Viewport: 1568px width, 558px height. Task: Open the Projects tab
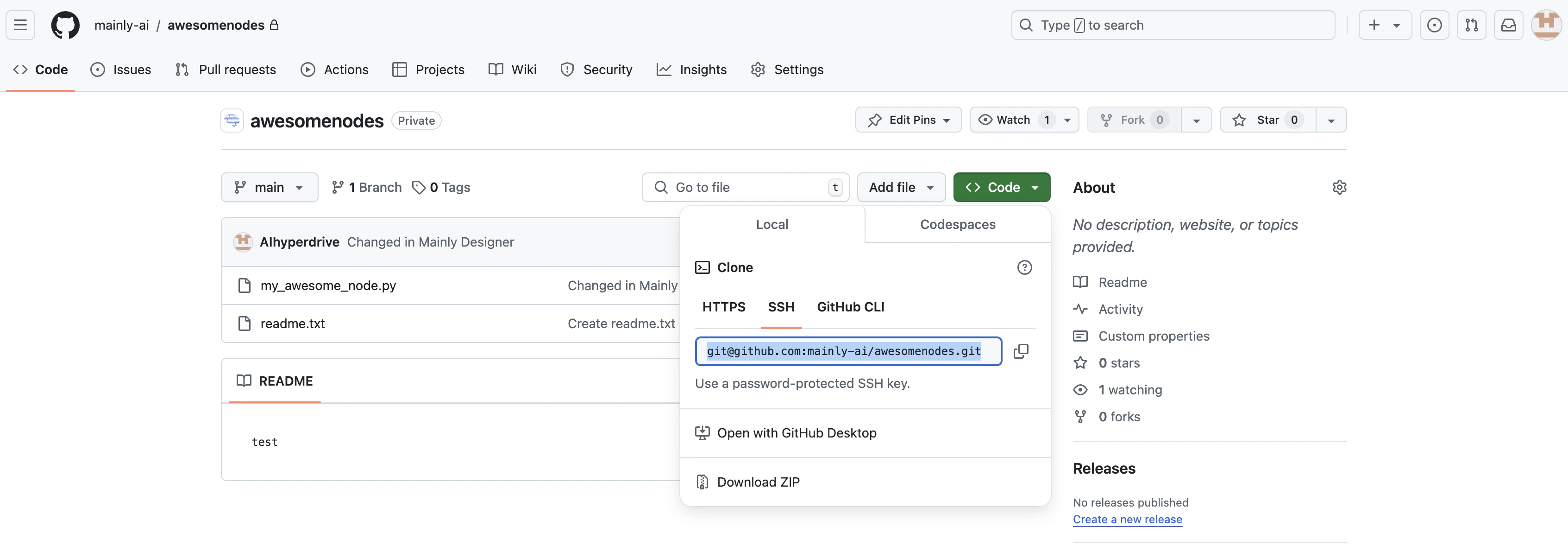coord(428,70)
